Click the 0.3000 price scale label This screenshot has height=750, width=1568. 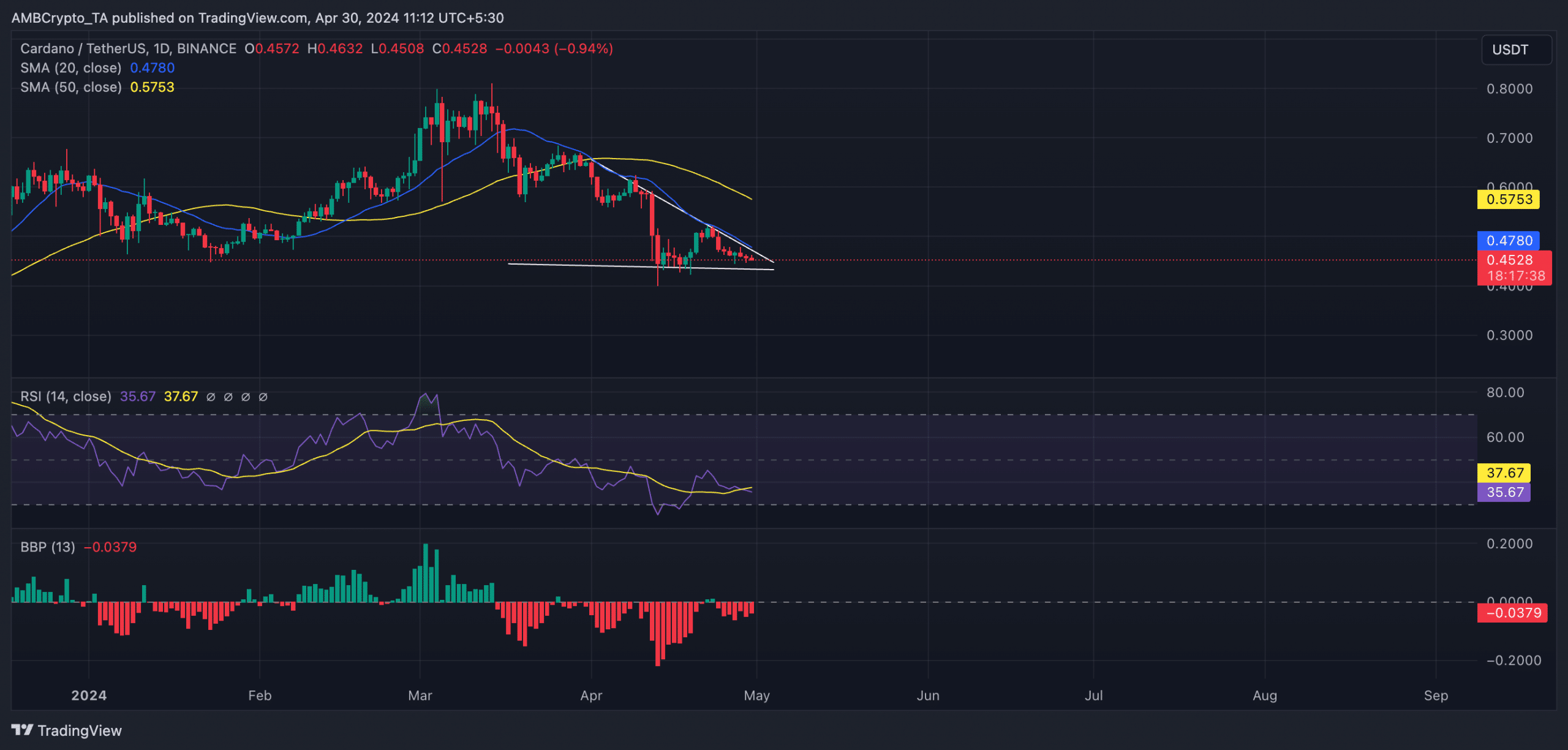click(1510, 335)
